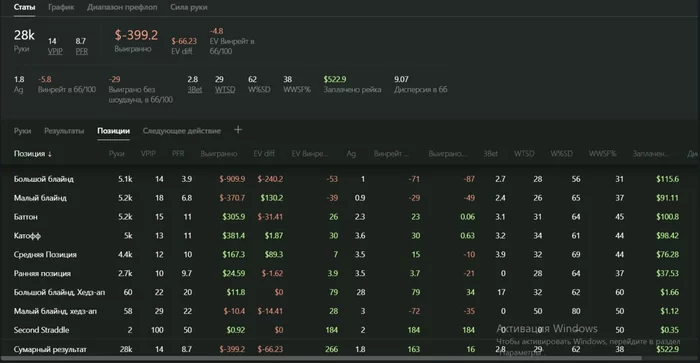700x363 pixels.
Task: Click the $-399.2 Выиграно summary value
Action: [136, 35]
